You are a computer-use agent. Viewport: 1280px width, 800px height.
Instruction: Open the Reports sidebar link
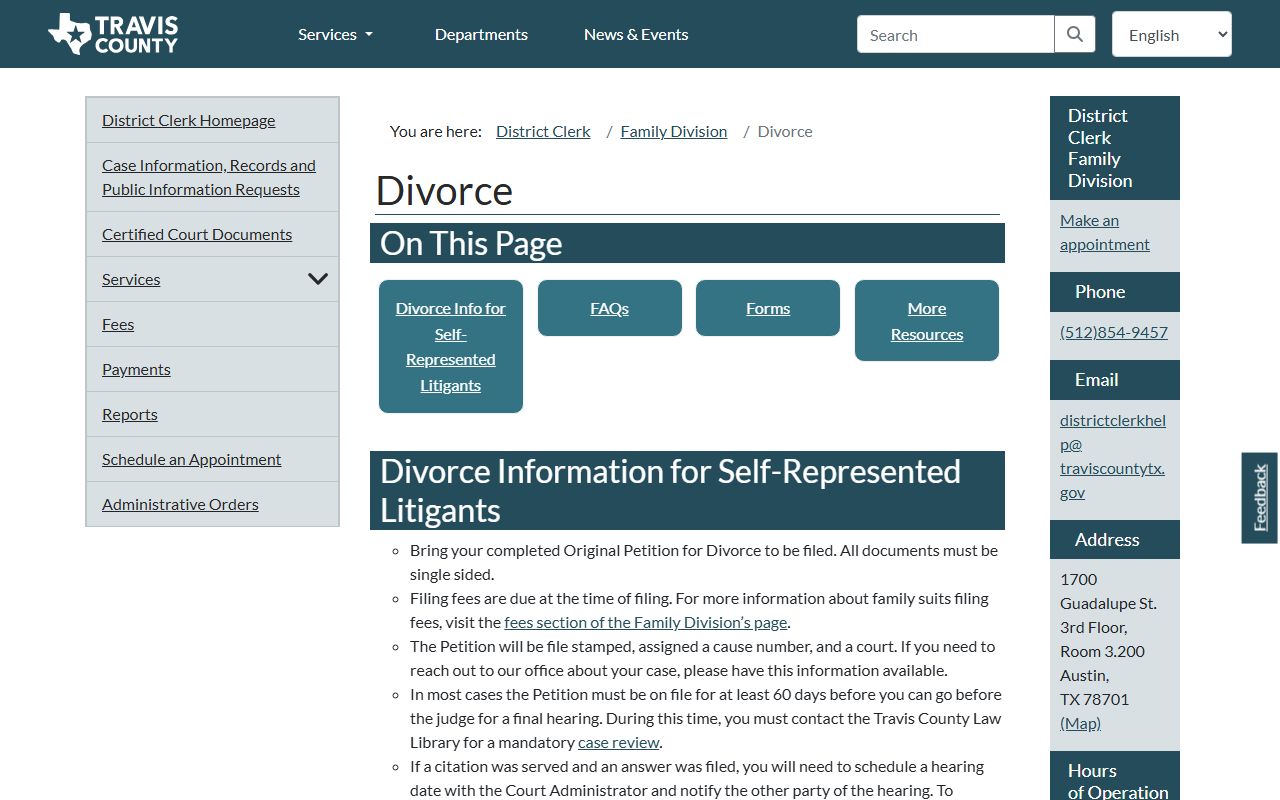130,414
